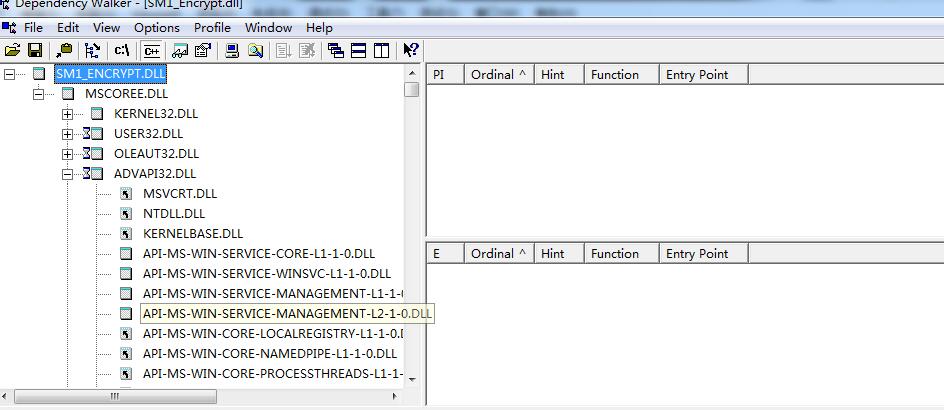Click the document system icon left of File
944x410 pixels.
[x=9, y=27]
